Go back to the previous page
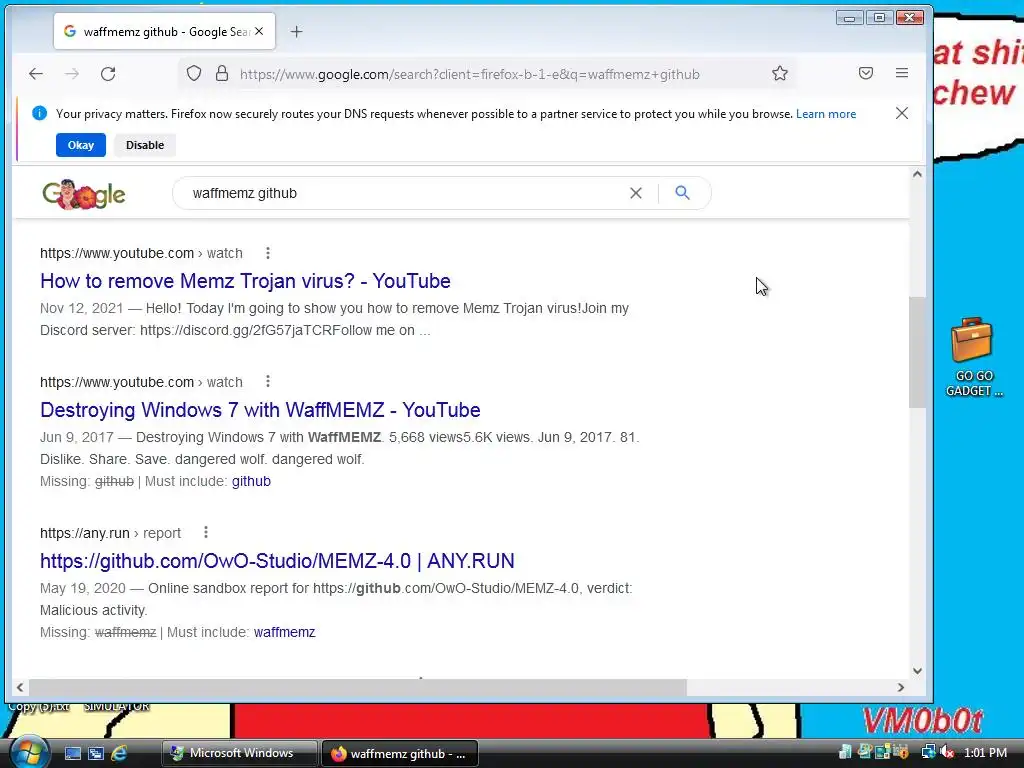 click(36, 74)
